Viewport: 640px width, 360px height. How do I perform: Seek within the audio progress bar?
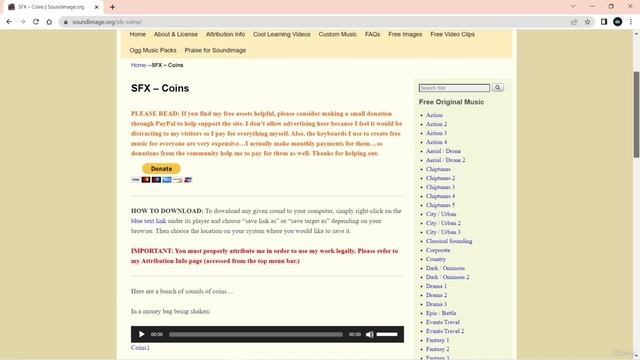pos(256,334)
